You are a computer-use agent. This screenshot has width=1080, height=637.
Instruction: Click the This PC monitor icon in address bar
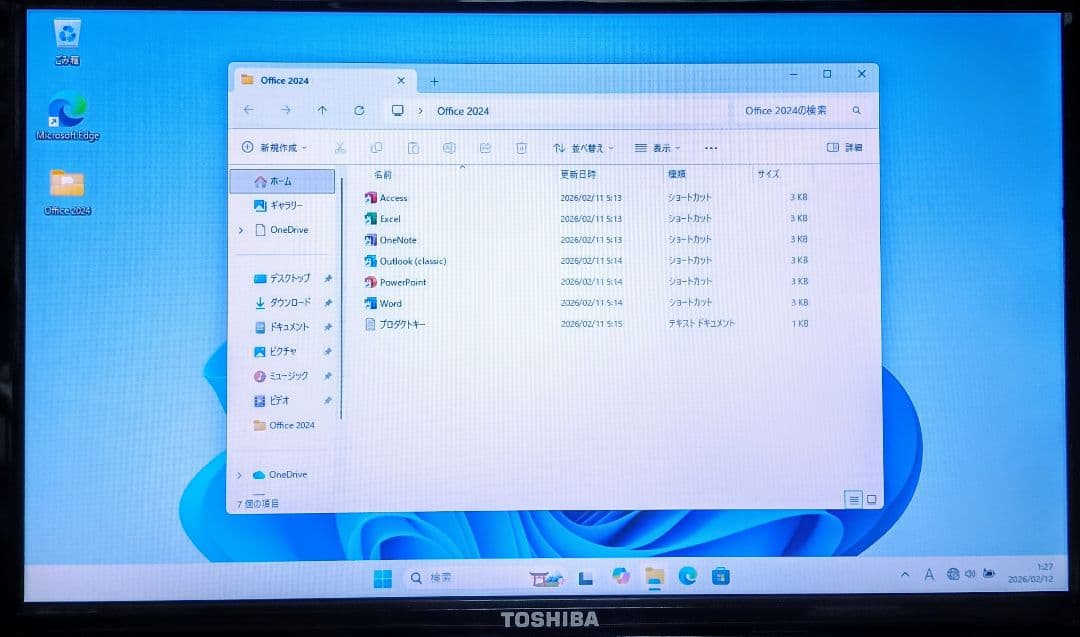tap(397, 110)
